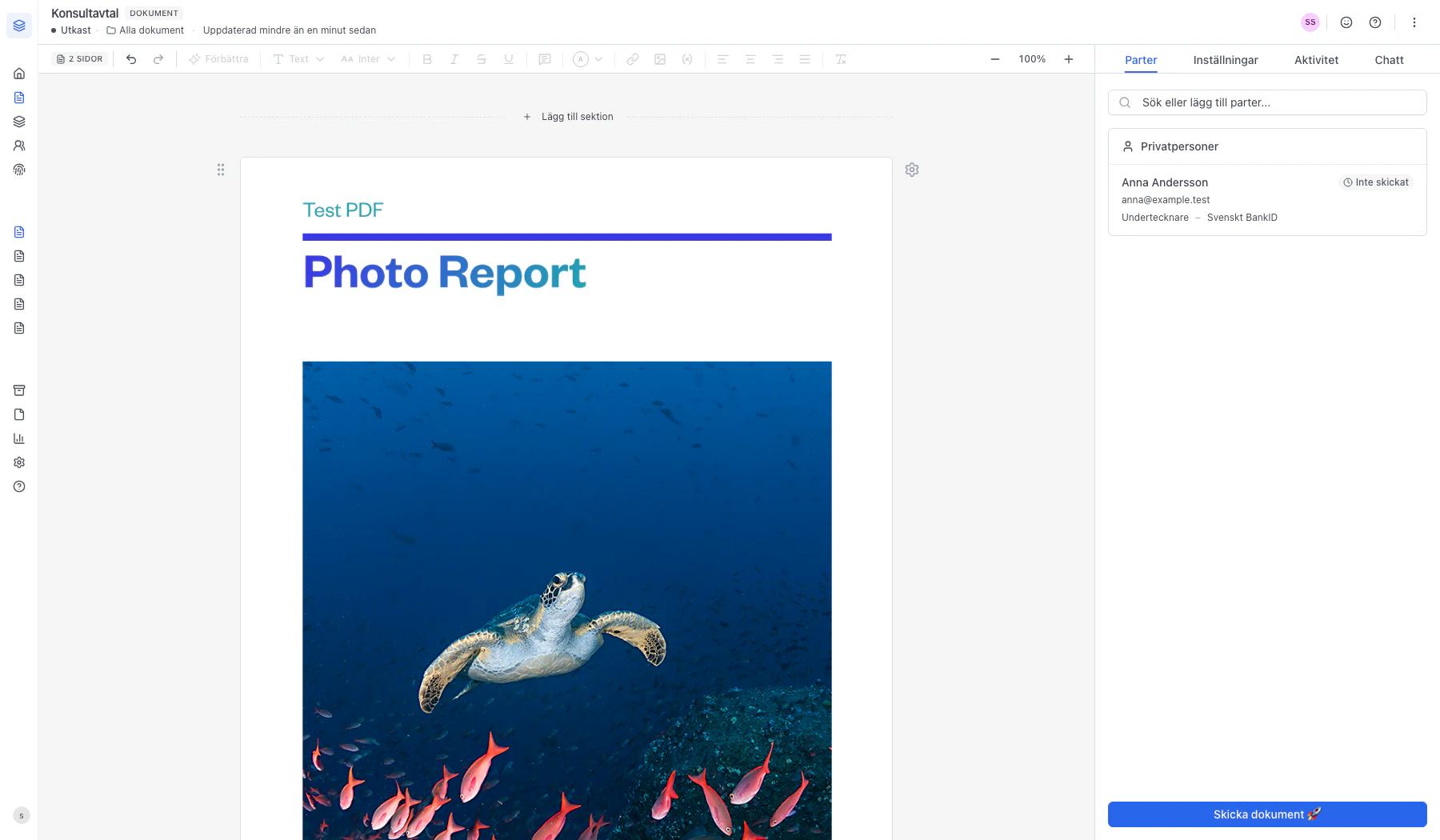
Task: Toggle bold formatting
Action: tap(427, 59)
